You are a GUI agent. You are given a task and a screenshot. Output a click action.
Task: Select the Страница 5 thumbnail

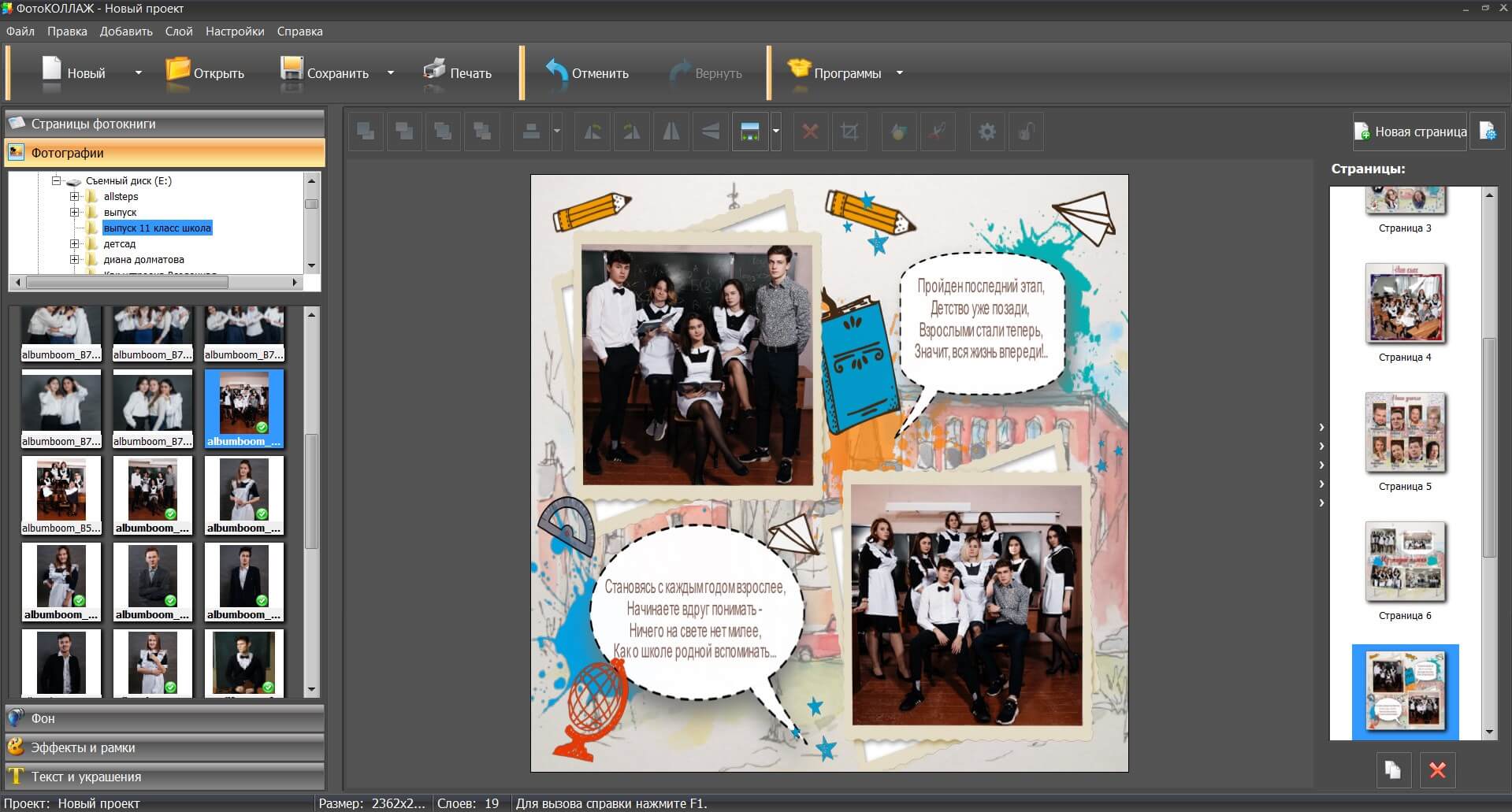[x=1405, y=433]
